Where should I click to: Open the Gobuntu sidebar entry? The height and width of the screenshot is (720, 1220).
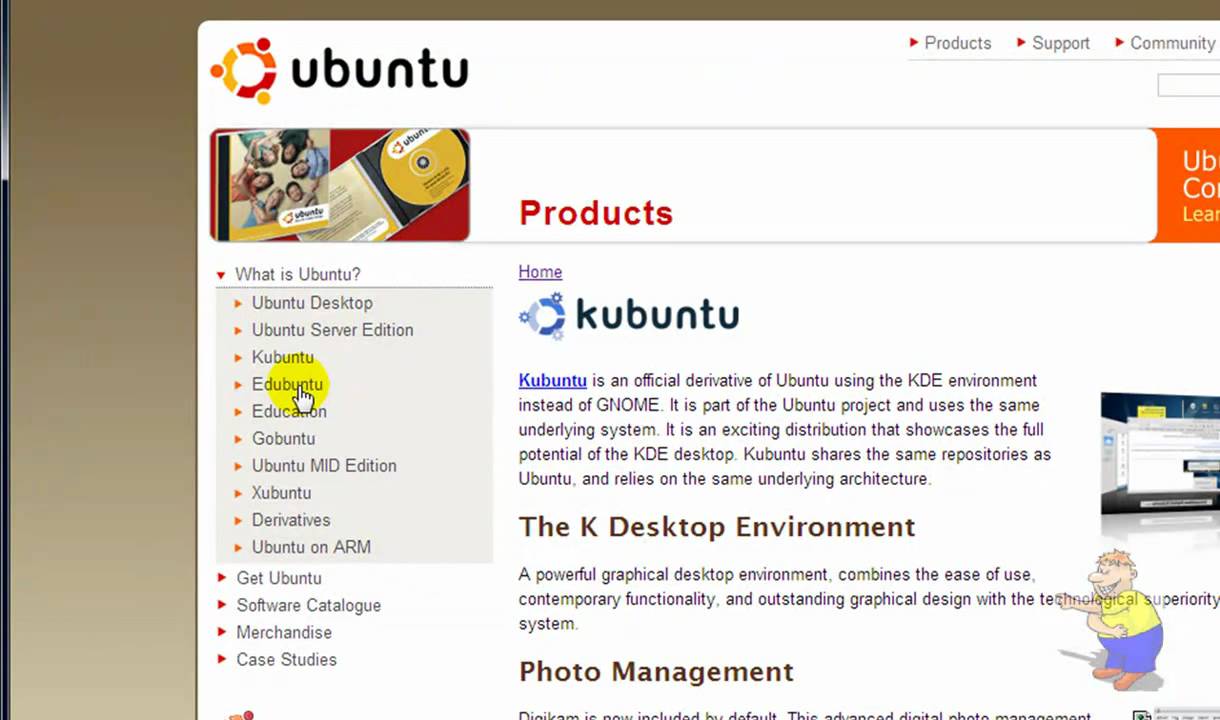point(283,438)
